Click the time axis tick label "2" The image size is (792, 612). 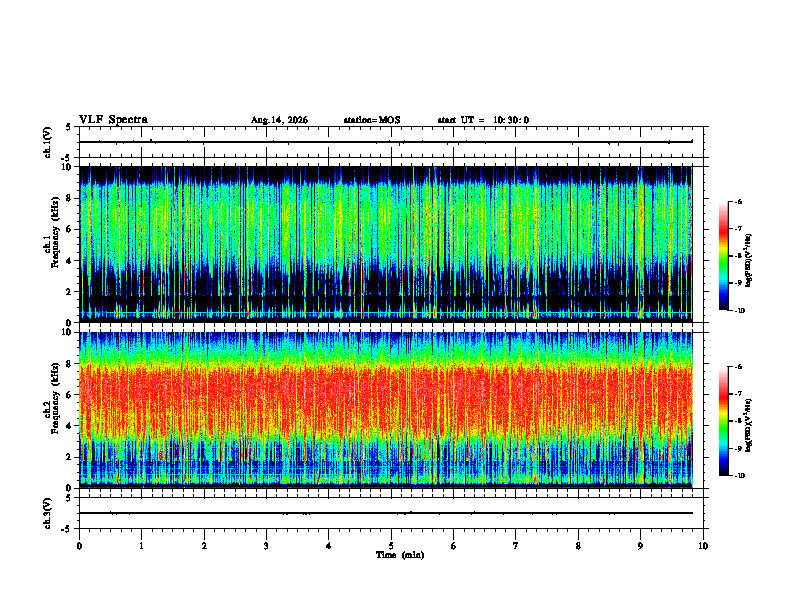(x=204, y=546)
